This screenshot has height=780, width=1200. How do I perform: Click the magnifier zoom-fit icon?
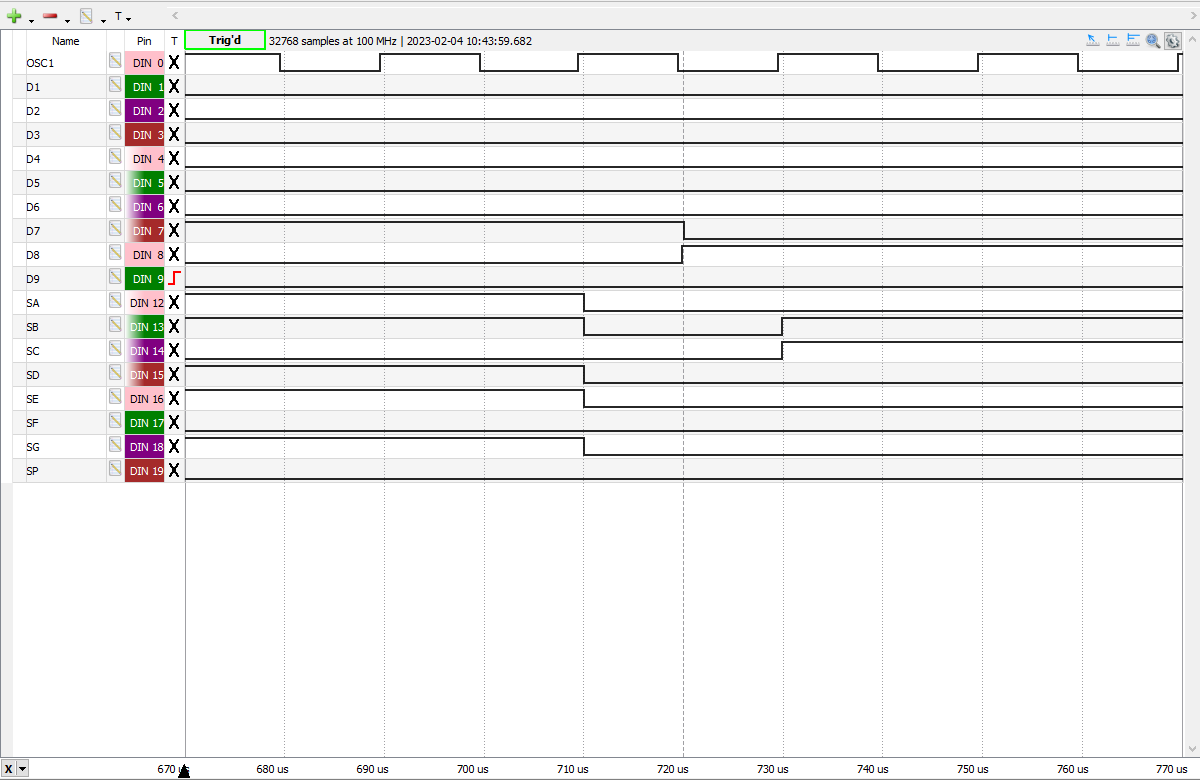(x=1153, y=41)
